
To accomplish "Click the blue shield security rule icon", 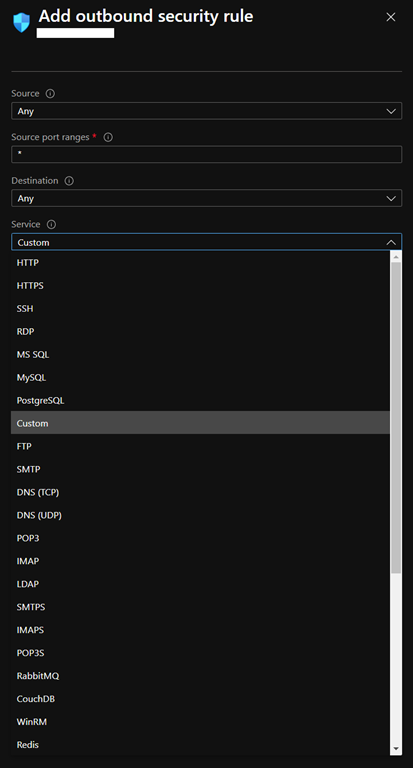I will [22, 22].
